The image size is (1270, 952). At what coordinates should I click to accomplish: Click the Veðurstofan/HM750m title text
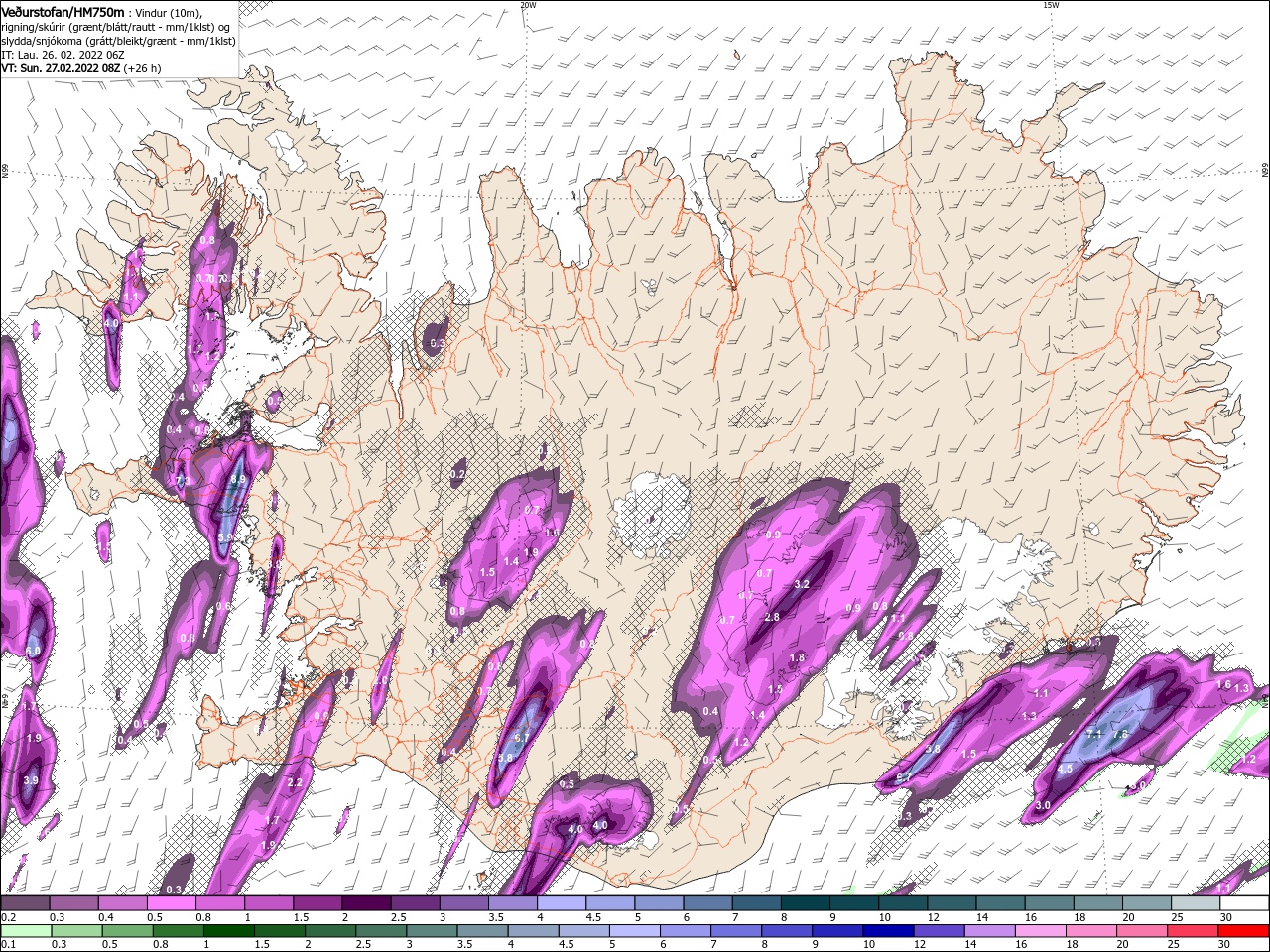point(63,11)
